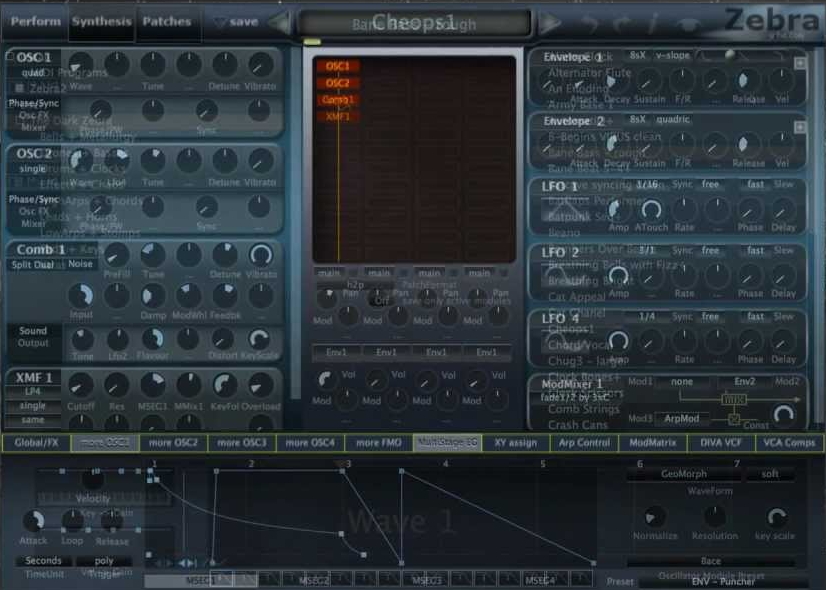The width and height of the screenshot is (826, 590).
Task: Toggle the LFO 4 Sync switch
Action: pos(682,317)
